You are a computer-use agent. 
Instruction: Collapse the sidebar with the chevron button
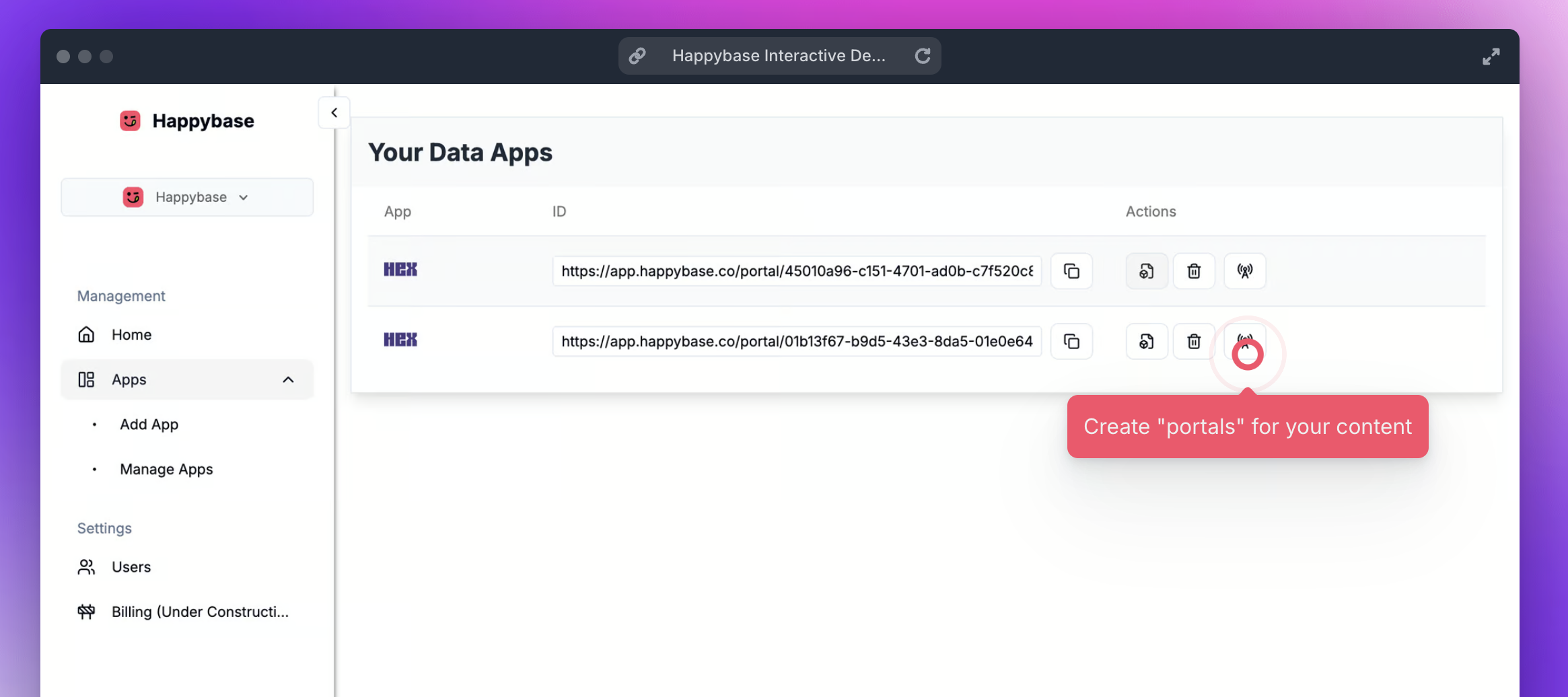point(334,113)
